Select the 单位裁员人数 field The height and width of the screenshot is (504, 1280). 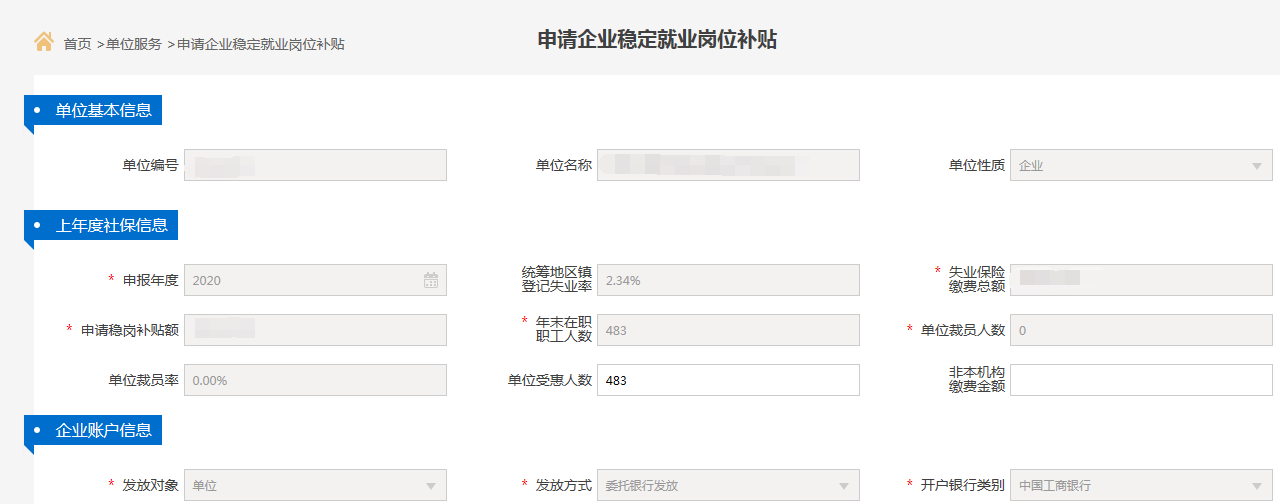pyautogui.click(x=1141, y=330)
